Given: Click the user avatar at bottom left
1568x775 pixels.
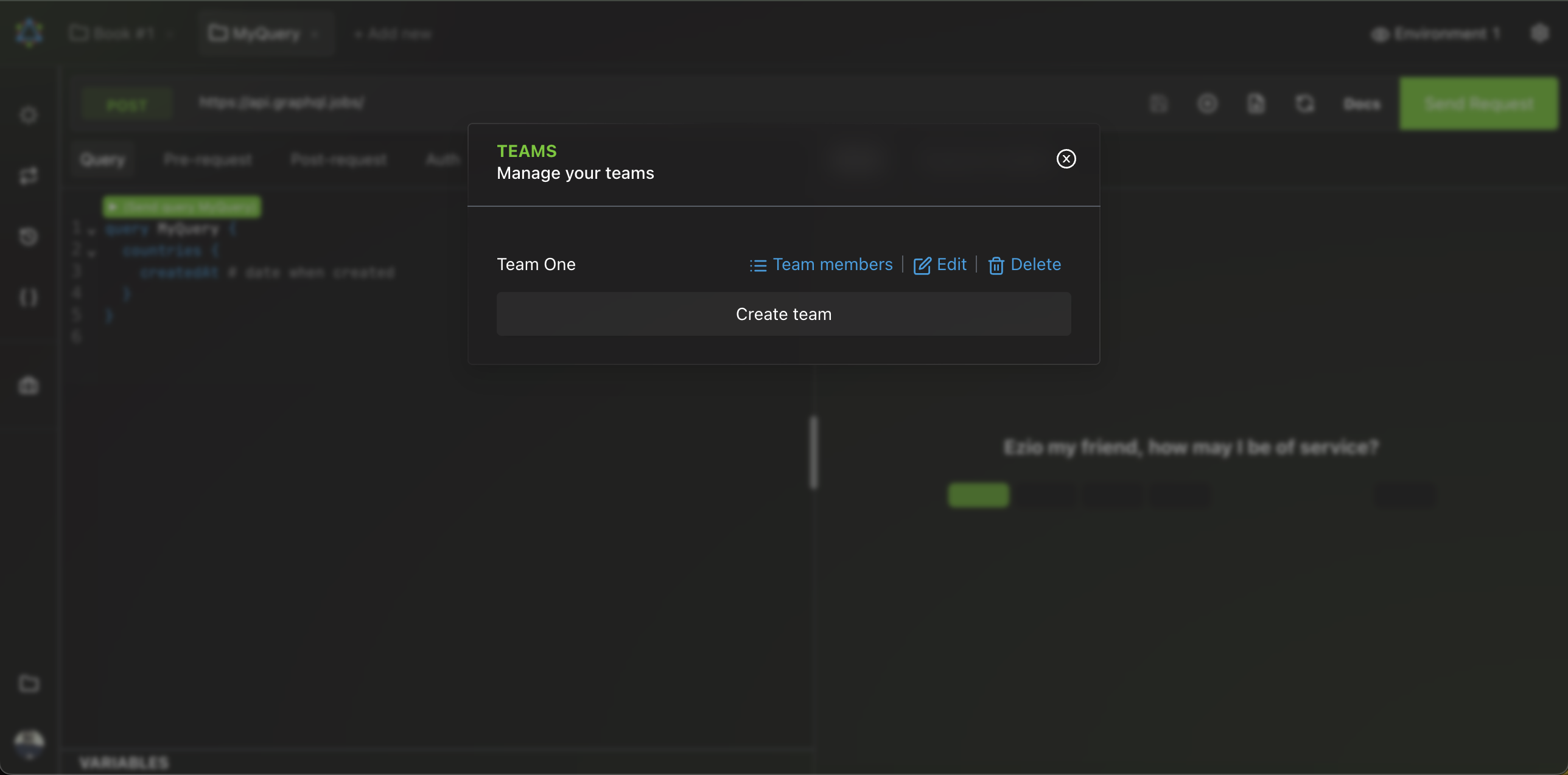Looking at the screenshot, I should 29,743.
